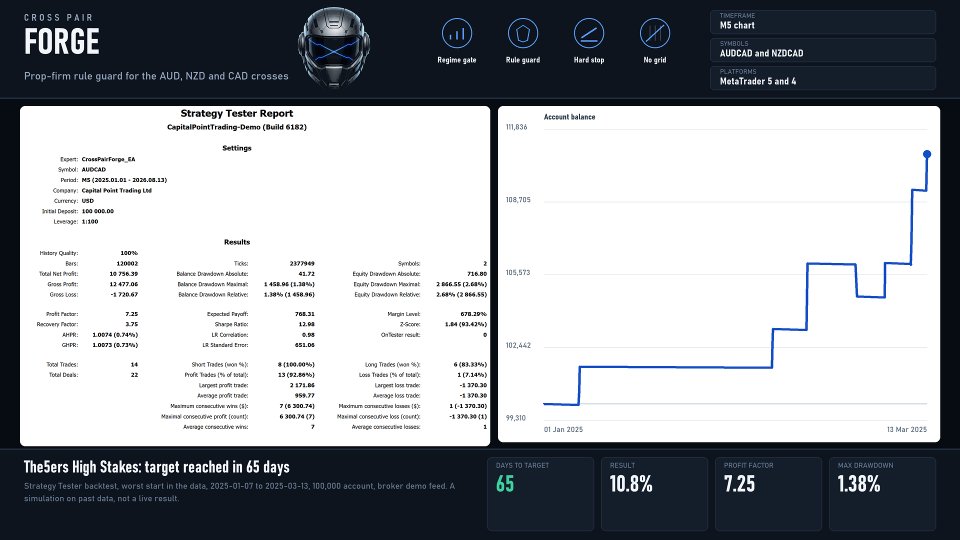The width and height of the screenshot is (960, 540).
Task: Click the Largest profit trade value 2 171.86
Action: (x=302, y=385)
